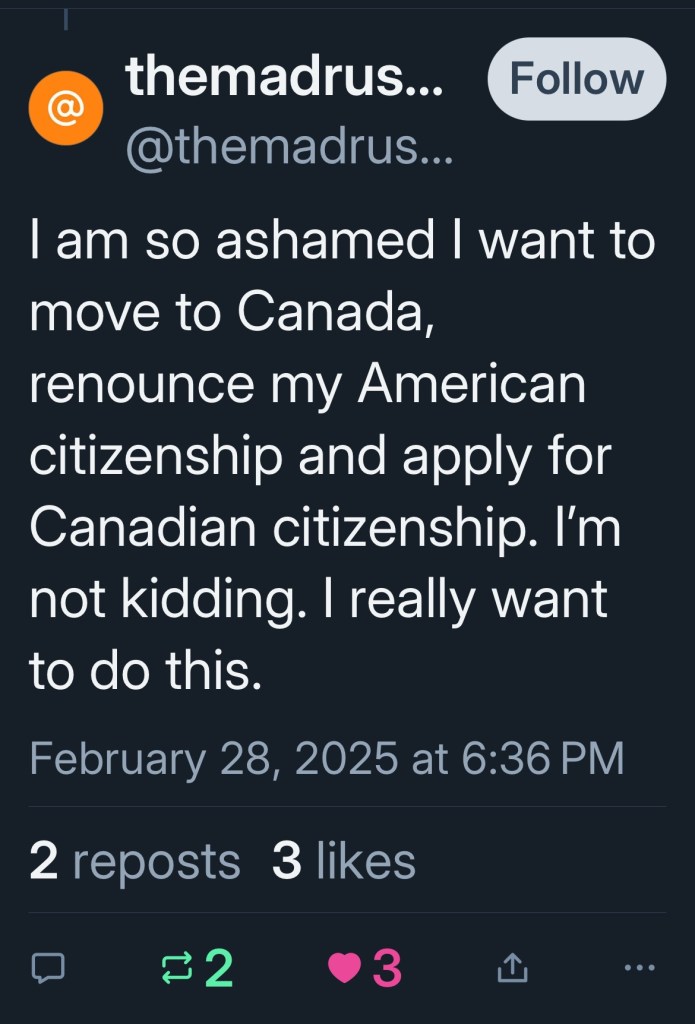Tap the share upload arrow icon

511,967
